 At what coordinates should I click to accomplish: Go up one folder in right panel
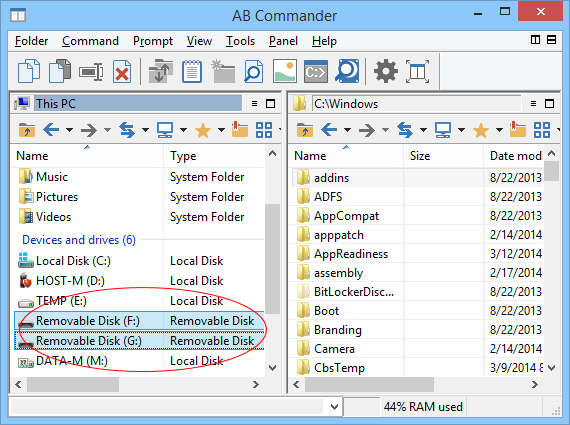(305, 130)
